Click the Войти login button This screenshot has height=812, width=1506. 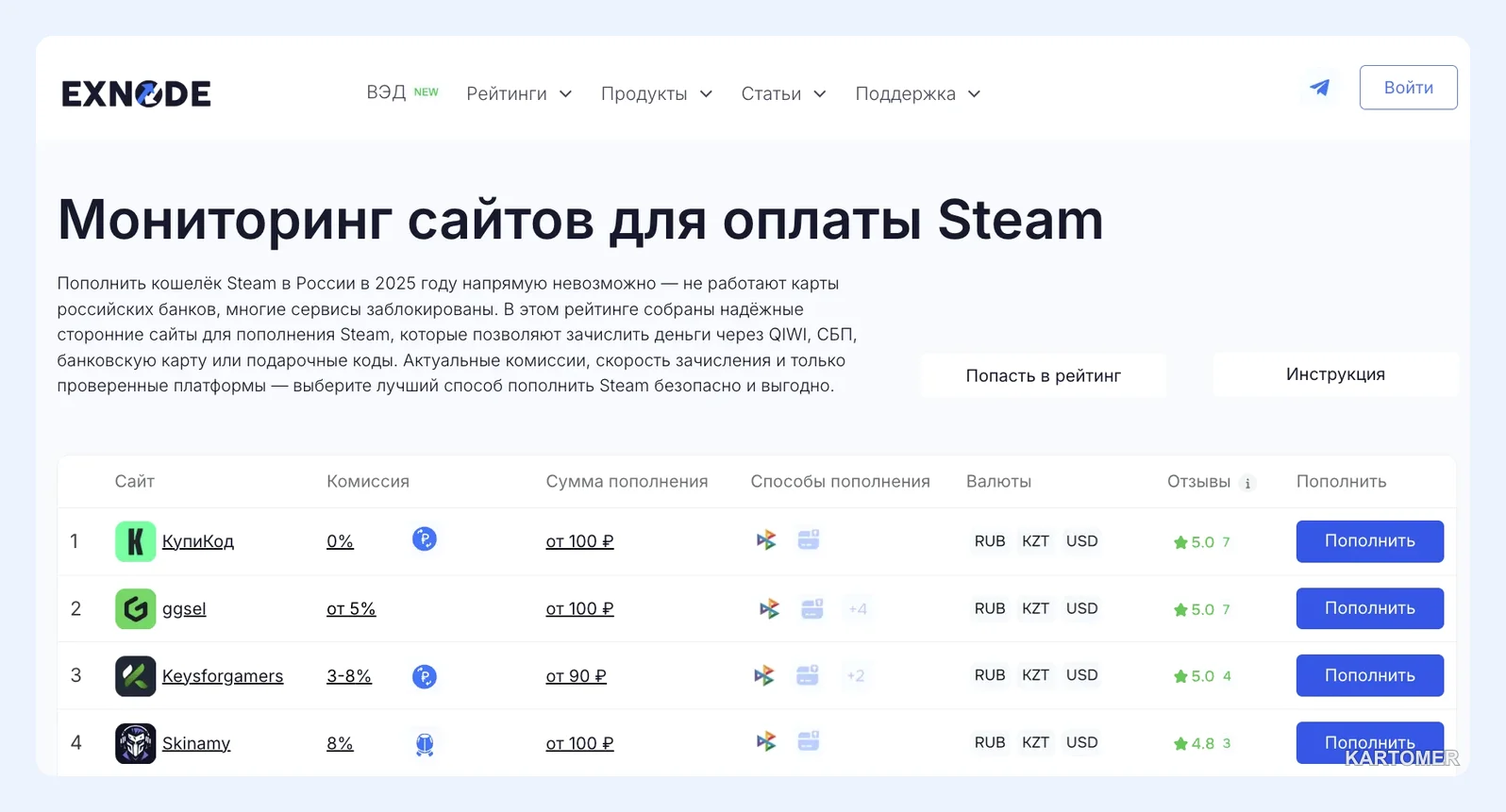(1408, 88)
